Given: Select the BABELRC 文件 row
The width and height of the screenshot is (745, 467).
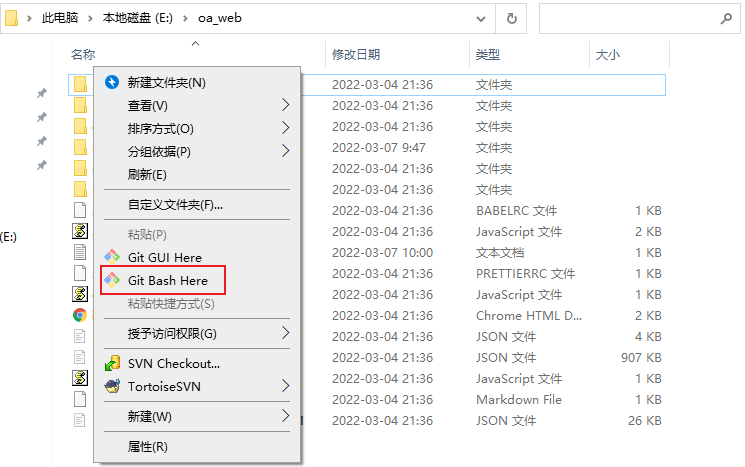Looking at the screenshot, I should (367, 210).
